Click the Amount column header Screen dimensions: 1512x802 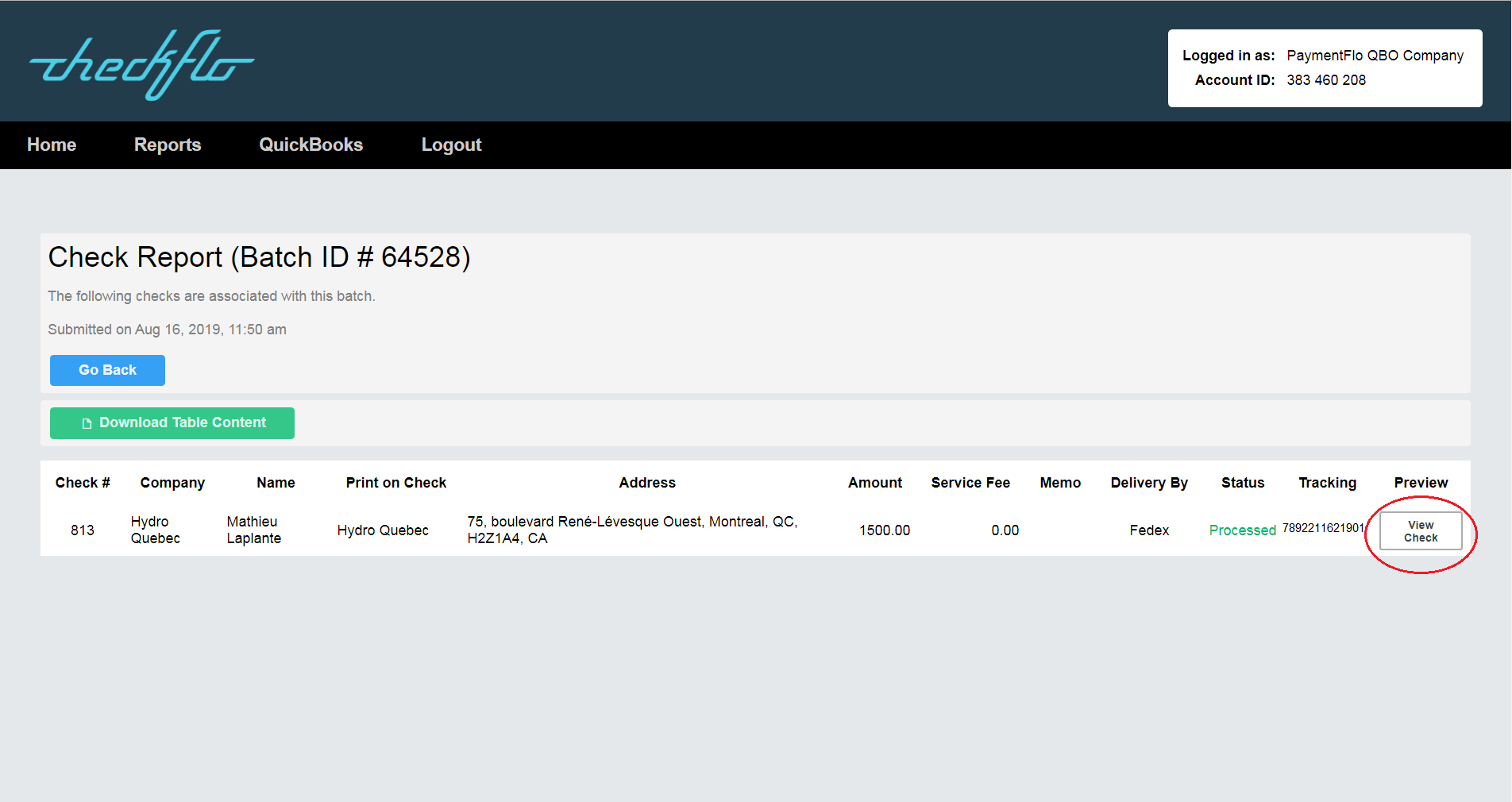[875, 483]
